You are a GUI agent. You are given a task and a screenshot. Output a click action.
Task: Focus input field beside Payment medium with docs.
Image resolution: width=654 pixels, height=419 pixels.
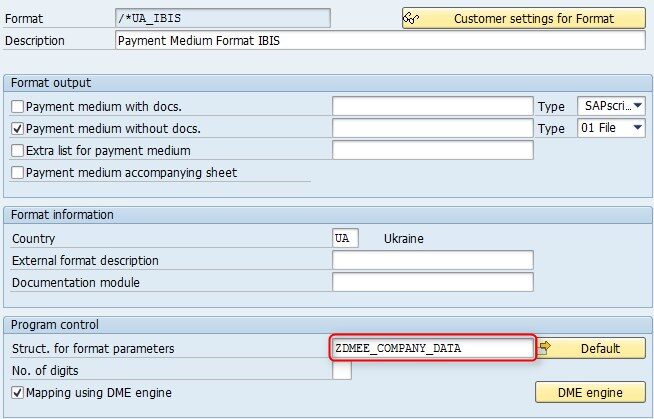pyautogui.click(x=432, y=106)
